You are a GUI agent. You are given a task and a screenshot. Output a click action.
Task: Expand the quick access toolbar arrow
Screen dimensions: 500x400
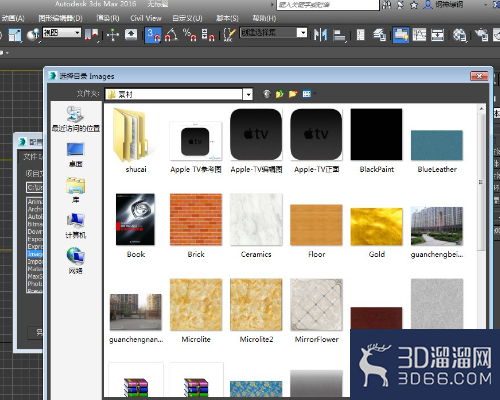click(7, 53)
